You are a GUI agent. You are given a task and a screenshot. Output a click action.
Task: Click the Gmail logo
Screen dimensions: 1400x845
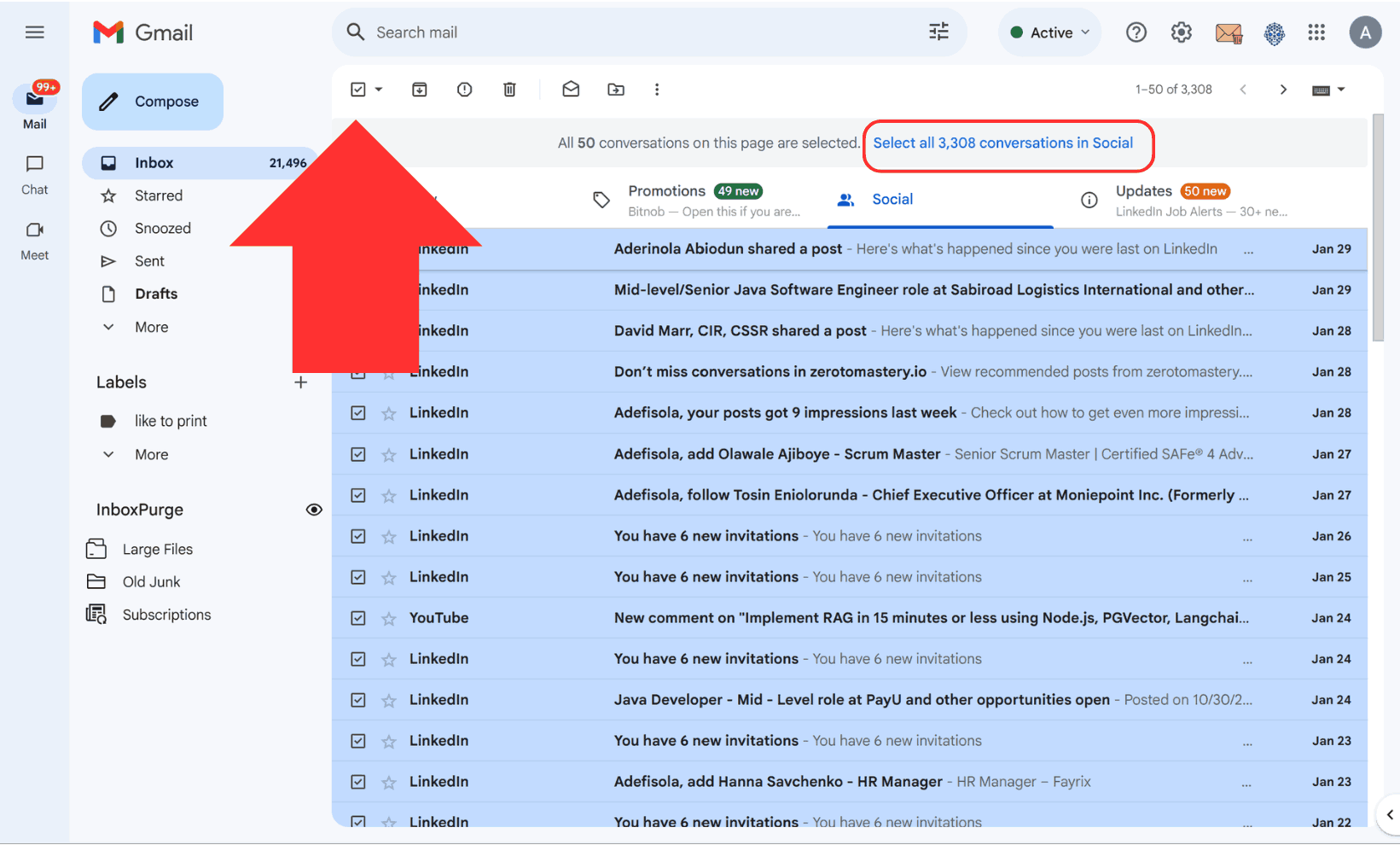tap(142, 32)
